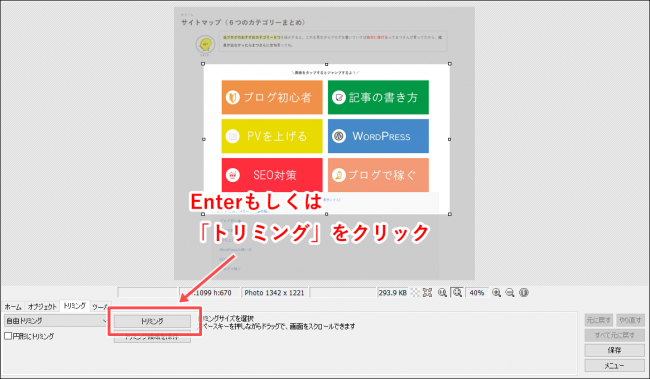Image resolution: width=650 pixels, height=379 pixels.
Task: Click the save-cropped-area button below トリミング
Action: [x=152, y=337]
